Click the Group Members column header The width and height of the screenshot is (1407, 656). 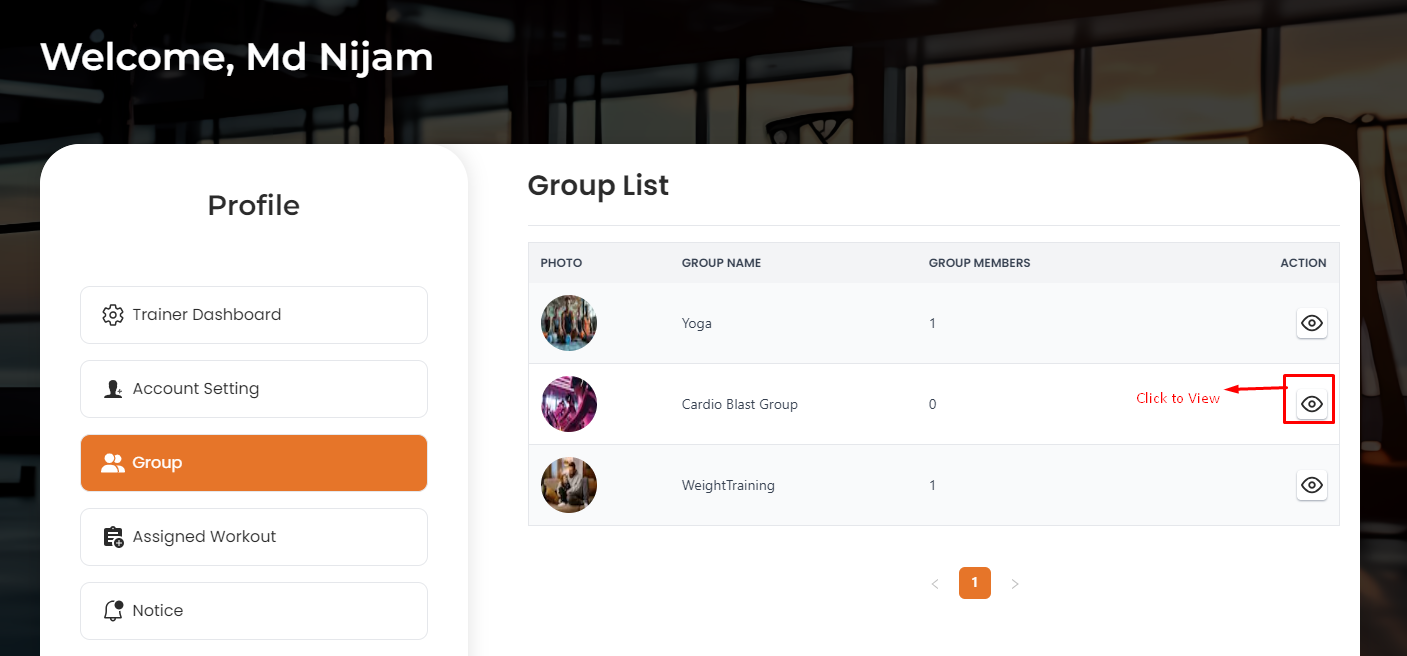click(x=979, y=263)
